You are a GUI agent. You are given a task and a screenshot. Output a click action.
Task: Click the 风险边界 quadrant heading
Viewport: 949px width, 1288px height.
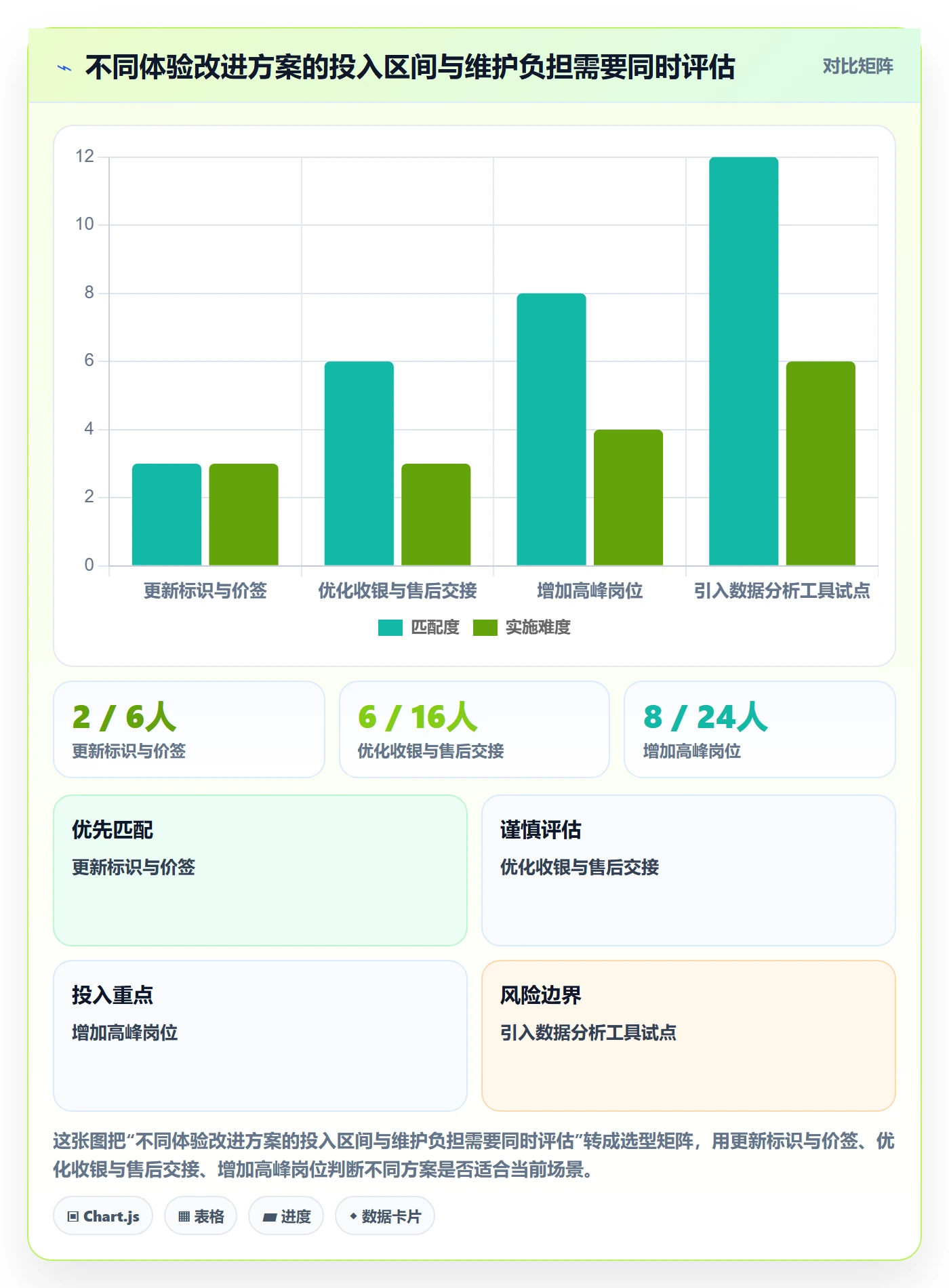pos(541,995)
